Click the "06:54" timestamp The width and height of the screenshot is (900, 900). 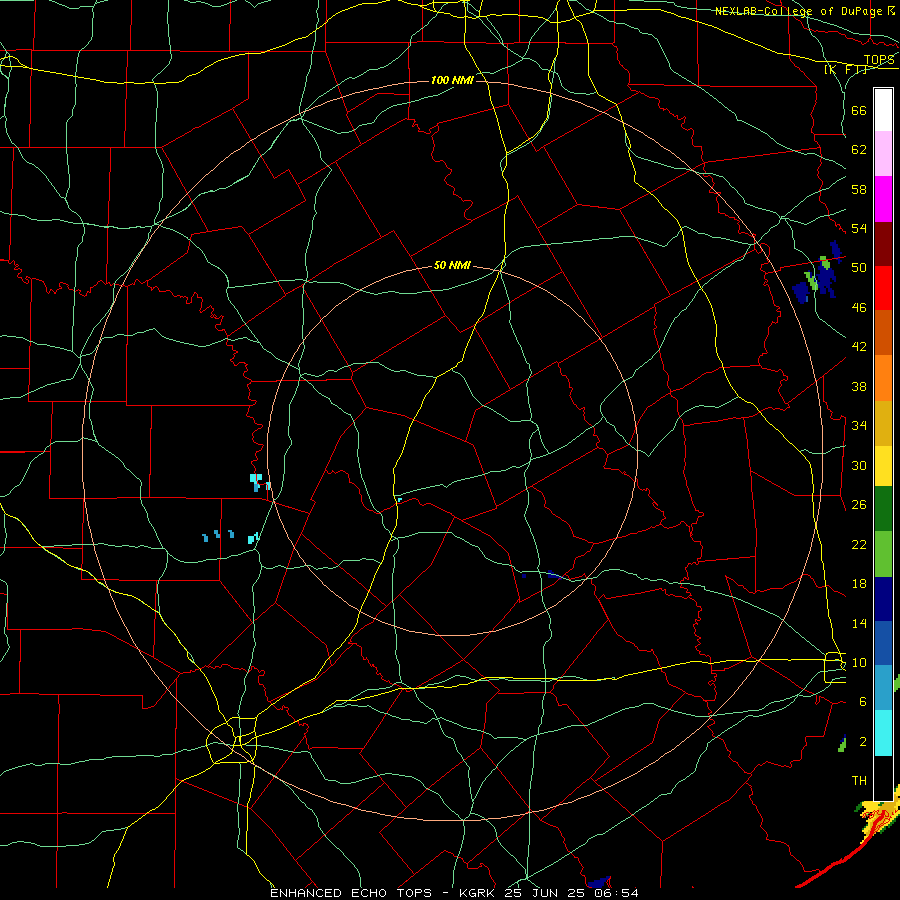point(618,893)
